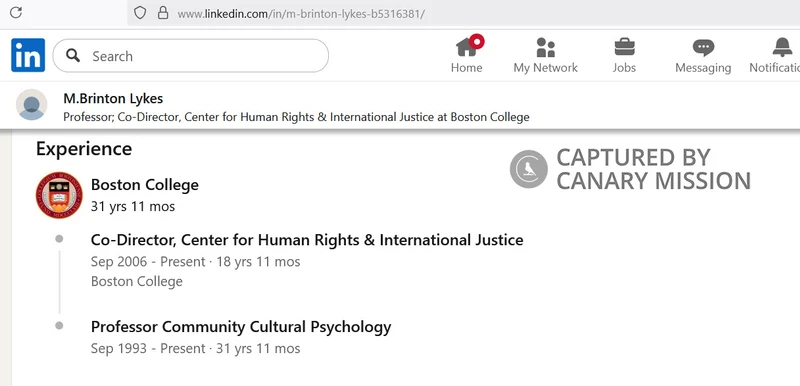This screenshot has height=386, width=800.
Task: Open the Boston College company link
Action: (x=144, y=185)
